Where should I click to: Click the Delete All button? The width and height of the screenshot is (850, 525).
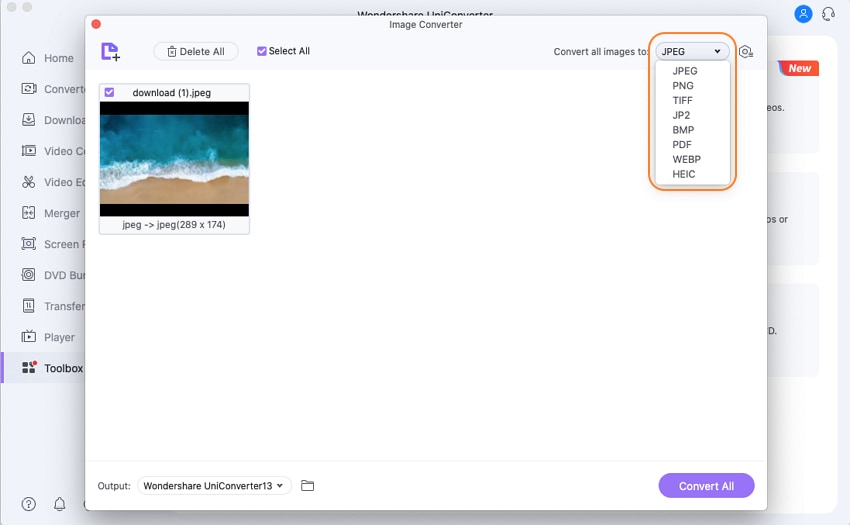(x=196, y=52)
